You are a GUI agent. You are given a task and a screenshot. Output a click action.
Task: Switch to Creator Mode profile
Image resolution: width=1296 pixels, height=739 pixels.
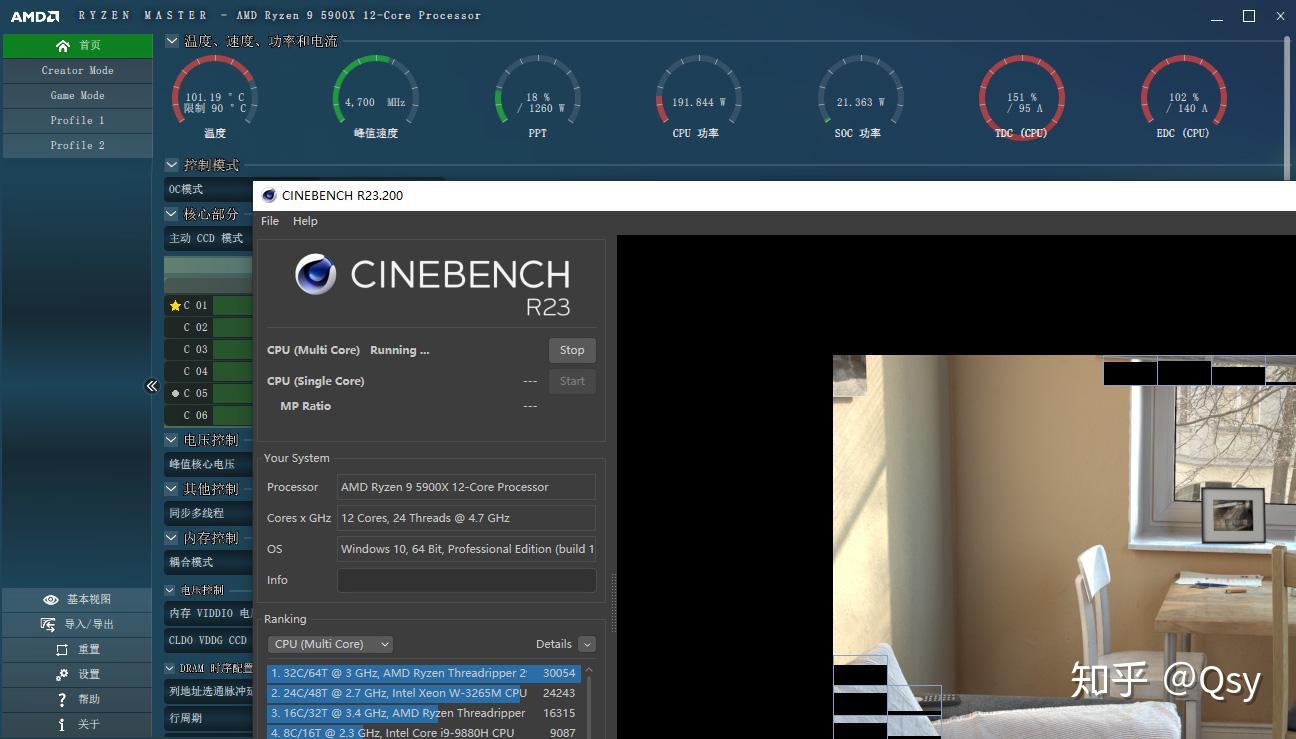(78, 70)
